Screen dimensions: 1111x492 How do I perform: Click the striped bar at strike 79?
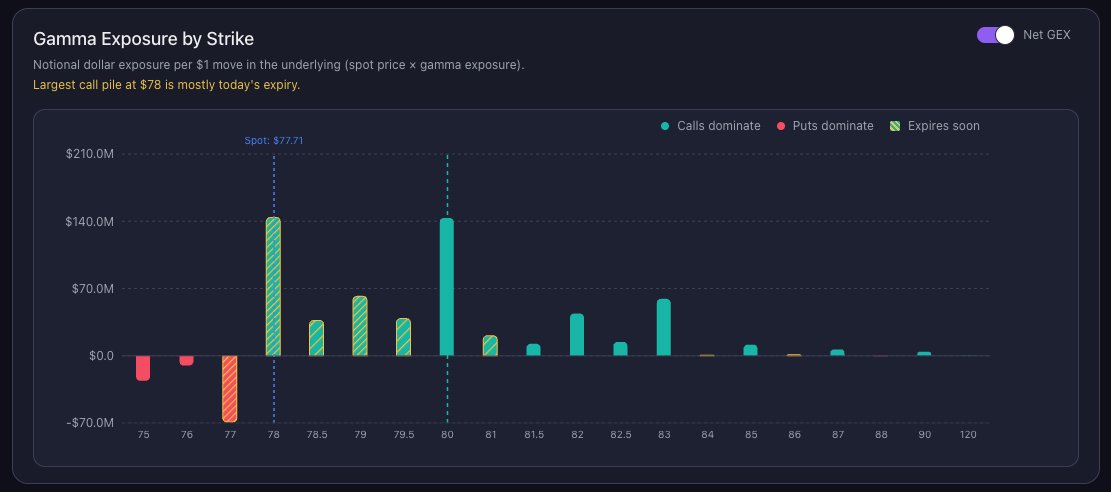click(360, 326)
